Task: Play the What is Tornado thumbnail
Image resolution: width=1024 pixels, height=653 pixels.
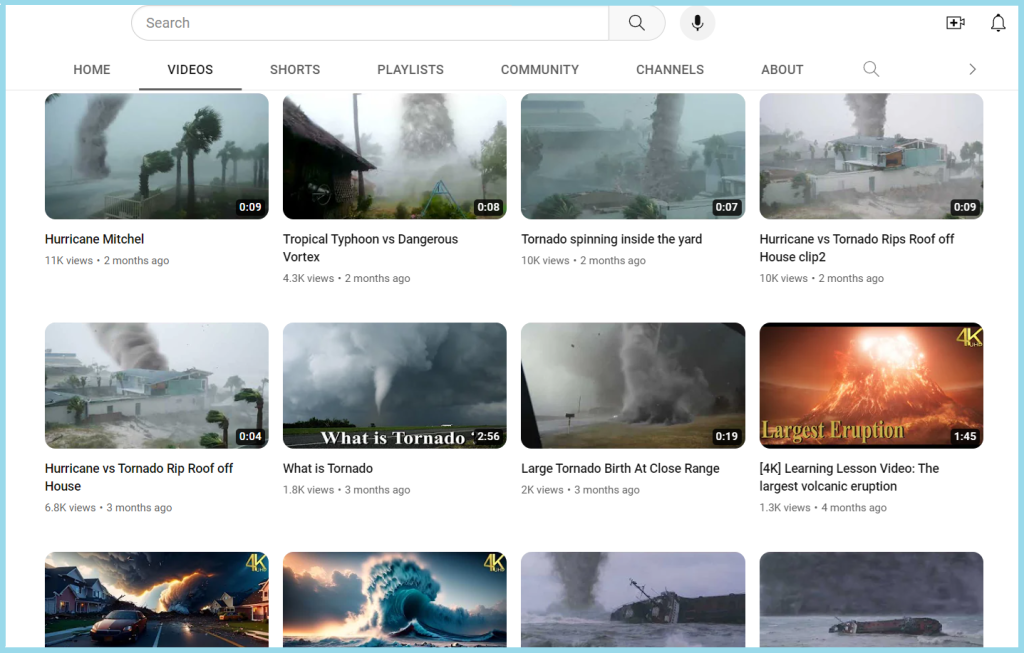Action: pyautogui.click(x=394, y=385)
